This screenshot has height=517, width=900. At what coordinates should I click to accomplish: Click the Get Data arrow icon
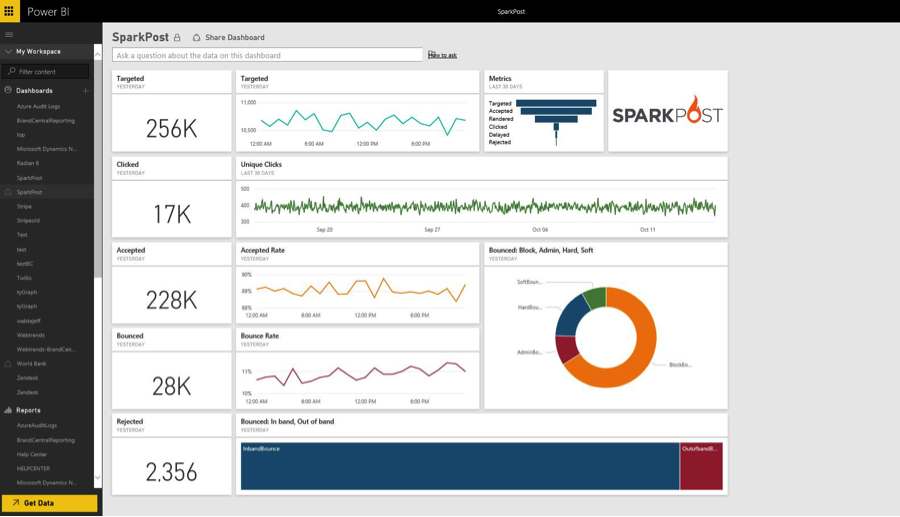[15, 503]
